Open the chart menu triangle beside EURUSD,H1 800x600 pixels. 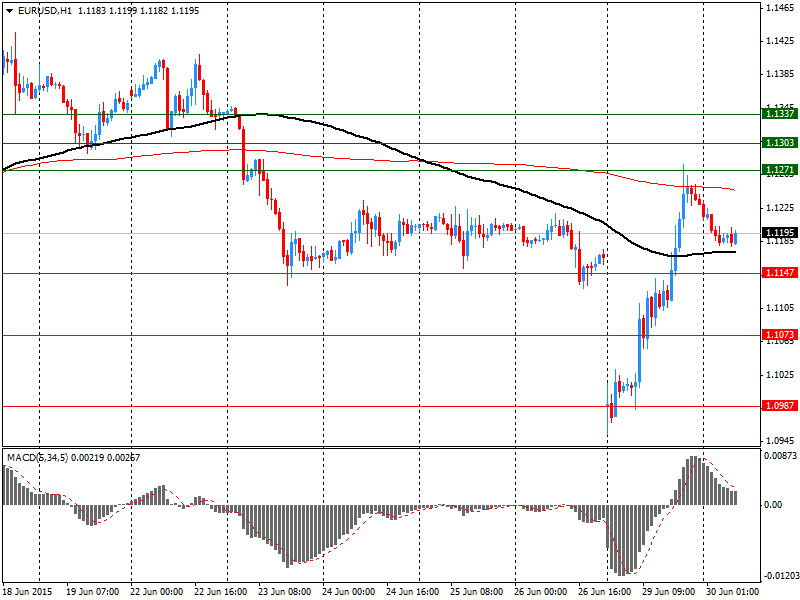click(10, 11)
